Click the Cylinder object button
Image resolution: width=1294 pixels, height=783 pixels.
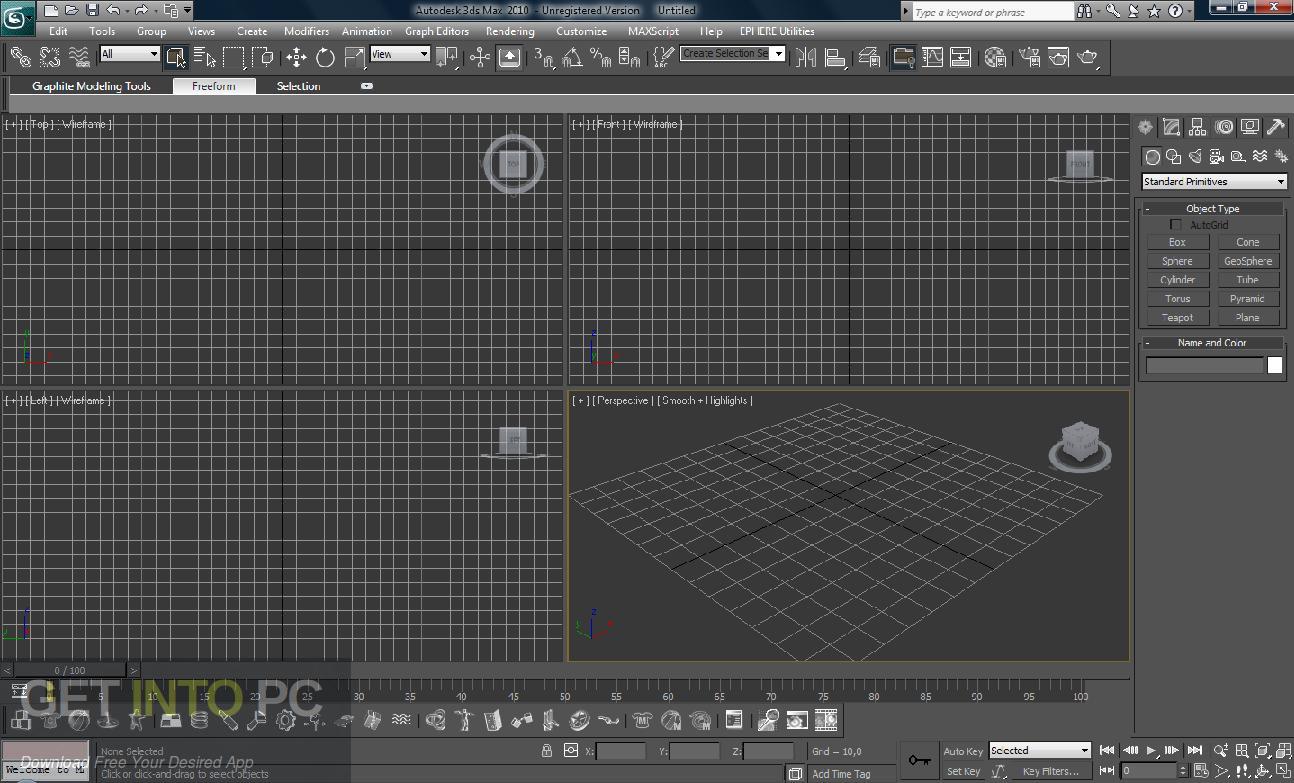pyautogui.click(x=1178, y=280)
